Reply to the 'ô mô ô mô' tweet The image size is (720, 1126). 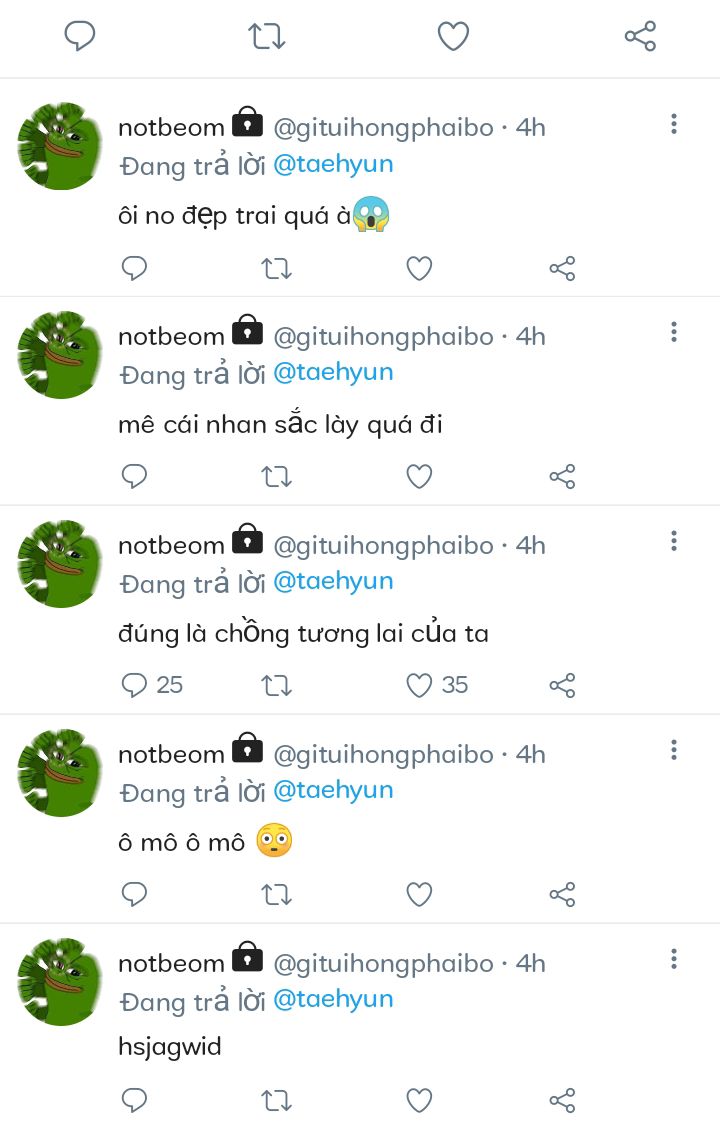point(134,895)
